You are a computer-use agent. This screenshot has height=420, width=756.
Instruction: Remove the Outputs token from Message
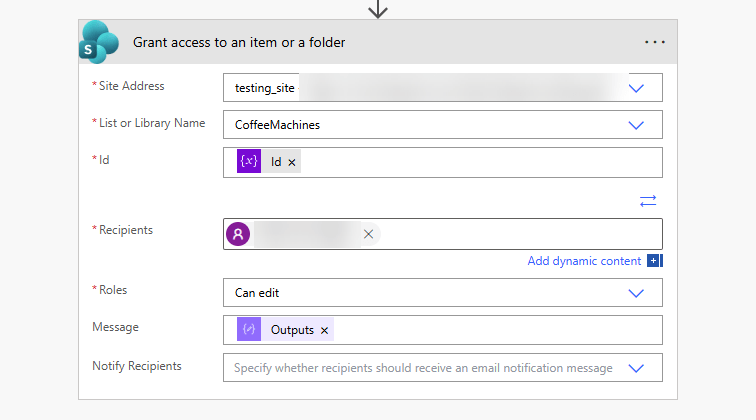[324, 330]
